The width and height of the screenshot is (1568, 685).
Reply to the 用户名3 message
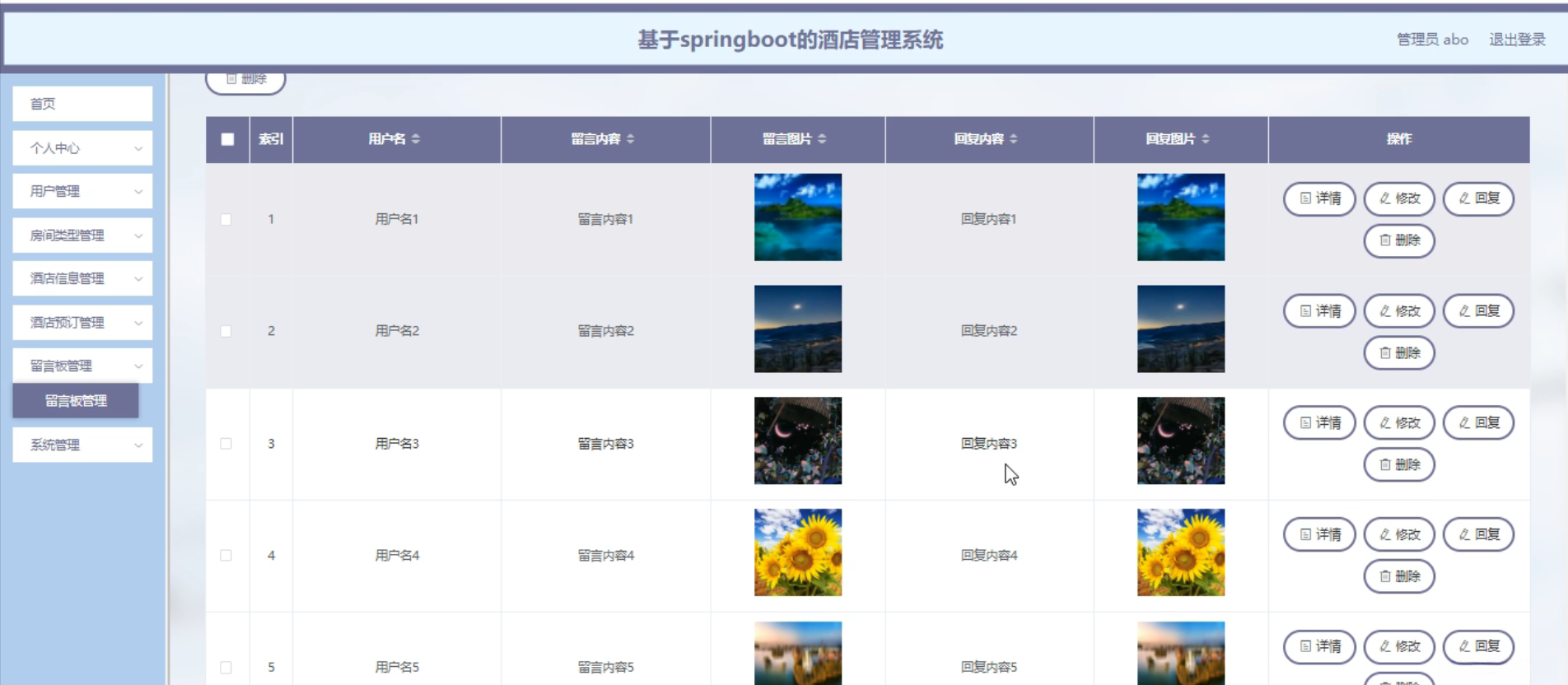1479,423
